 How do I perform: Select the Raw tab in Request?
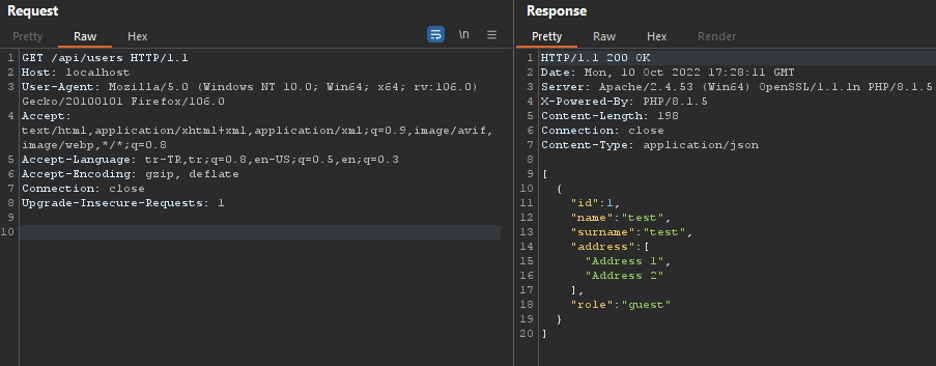tap(85, 36)
